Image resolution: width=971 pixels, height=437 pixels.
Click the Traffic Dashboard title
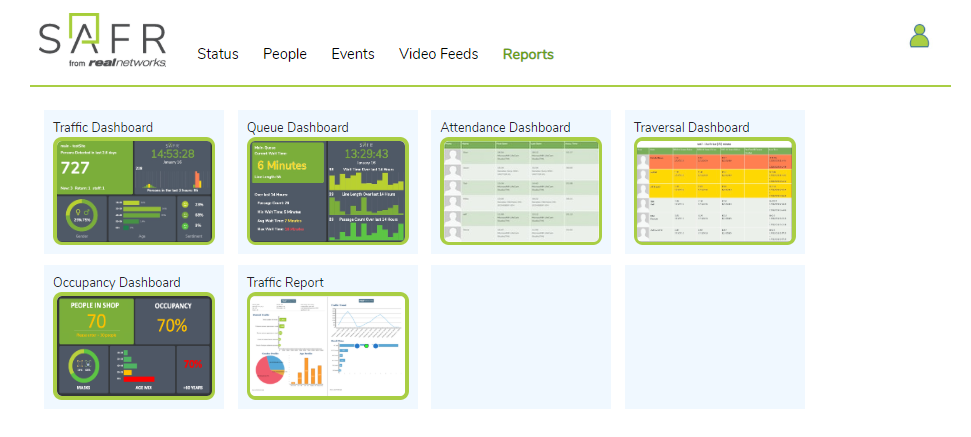click(103, 128)
